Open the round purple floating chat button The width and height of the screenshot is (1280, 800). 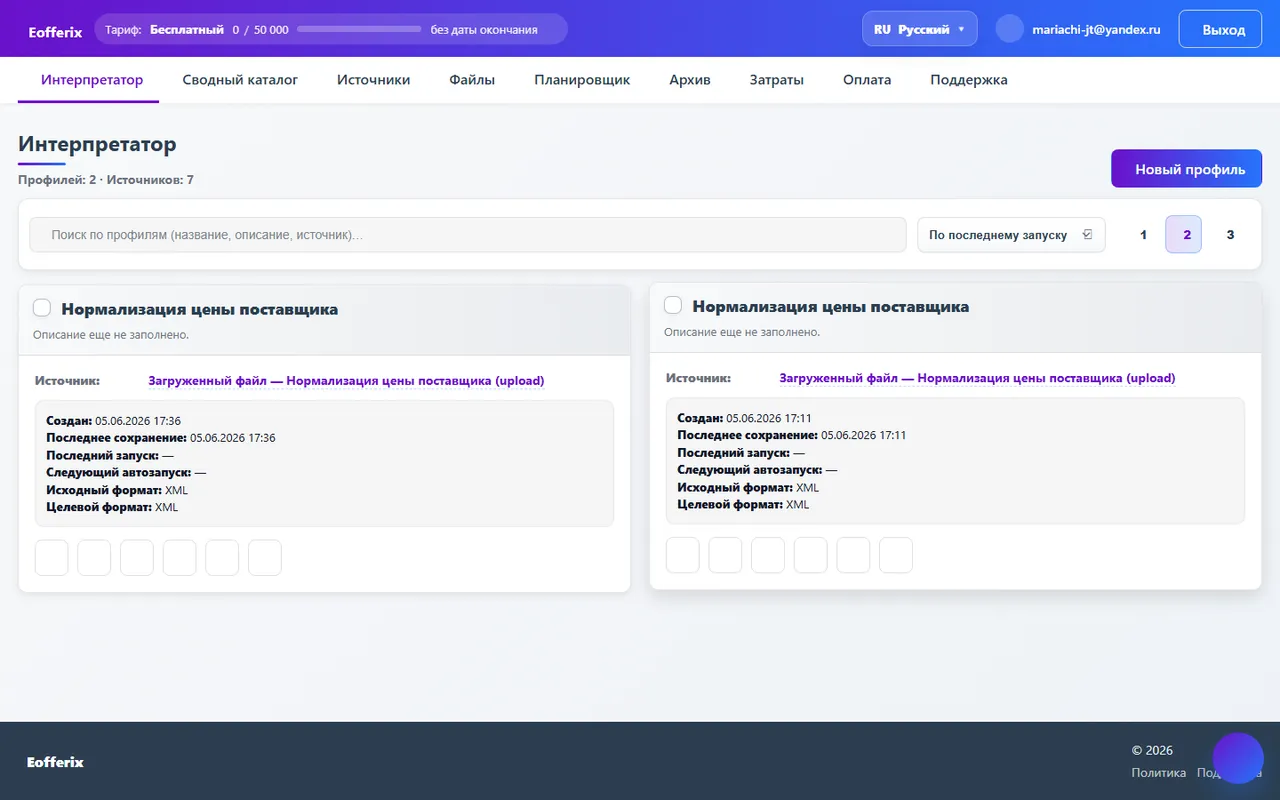1238,758
